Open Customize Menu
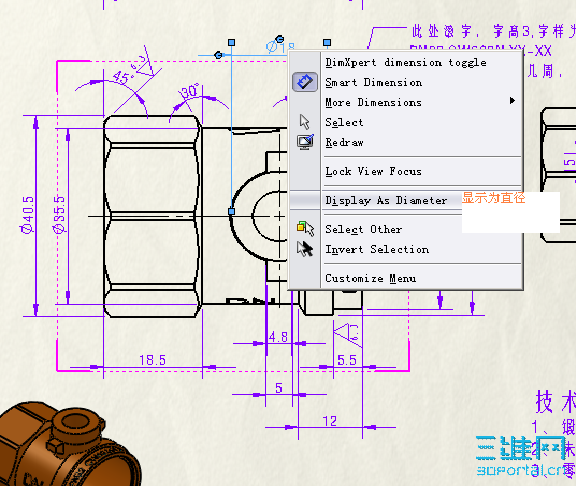Screen dimensions: 576x486 [371, 278]
